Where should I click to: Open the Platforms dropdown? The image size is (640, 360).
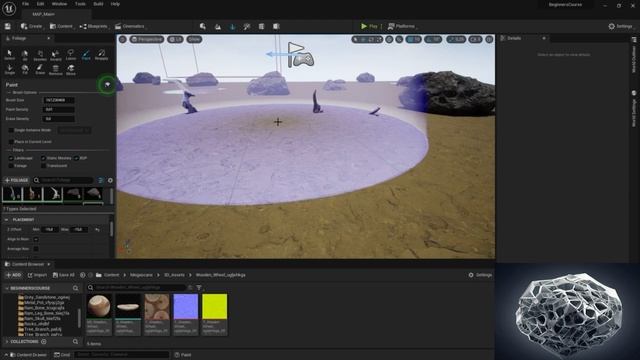pos(402,26)
